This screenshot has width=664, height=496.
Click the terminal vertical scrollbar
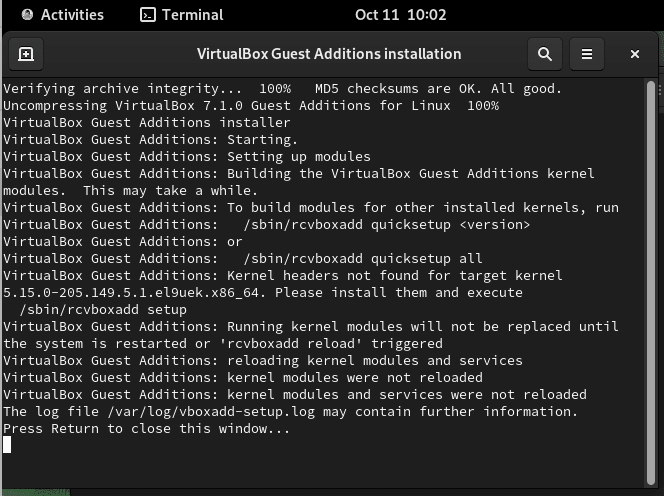pos(651,283)
